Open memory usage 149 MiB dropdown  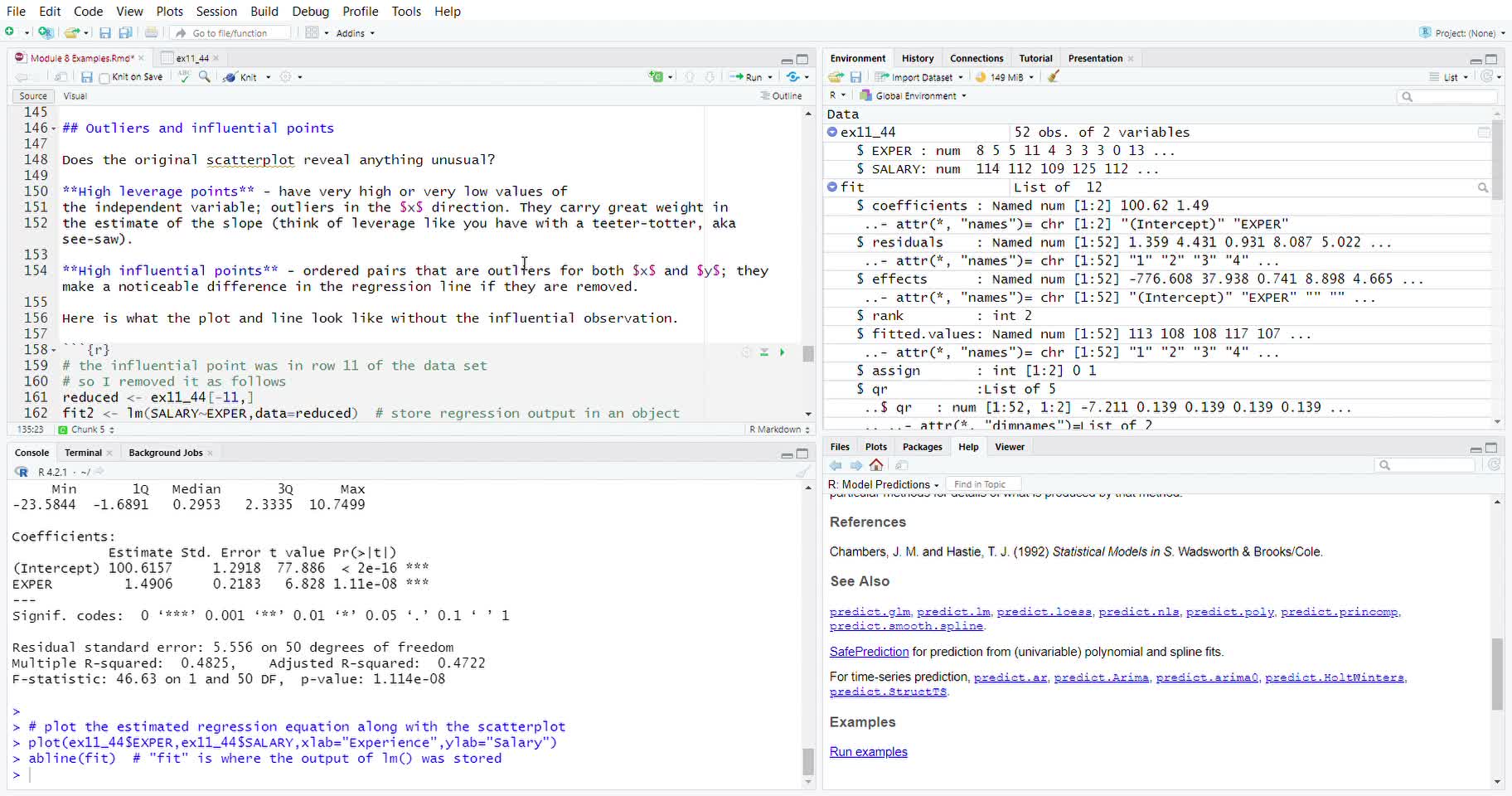1005,77
